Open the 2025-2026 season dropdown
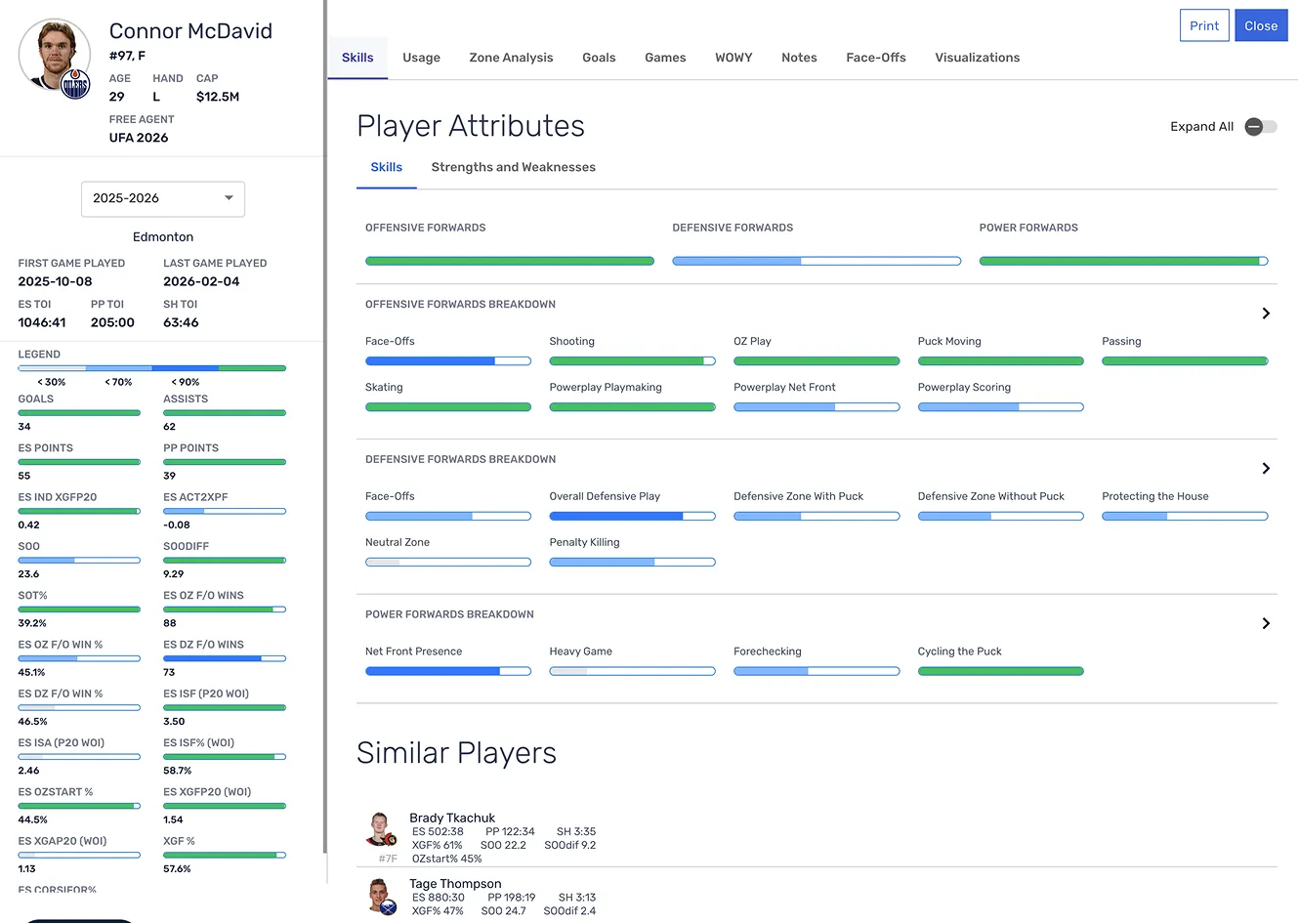The height and width of the screenshot is (924, 1299). pos(163,198)
